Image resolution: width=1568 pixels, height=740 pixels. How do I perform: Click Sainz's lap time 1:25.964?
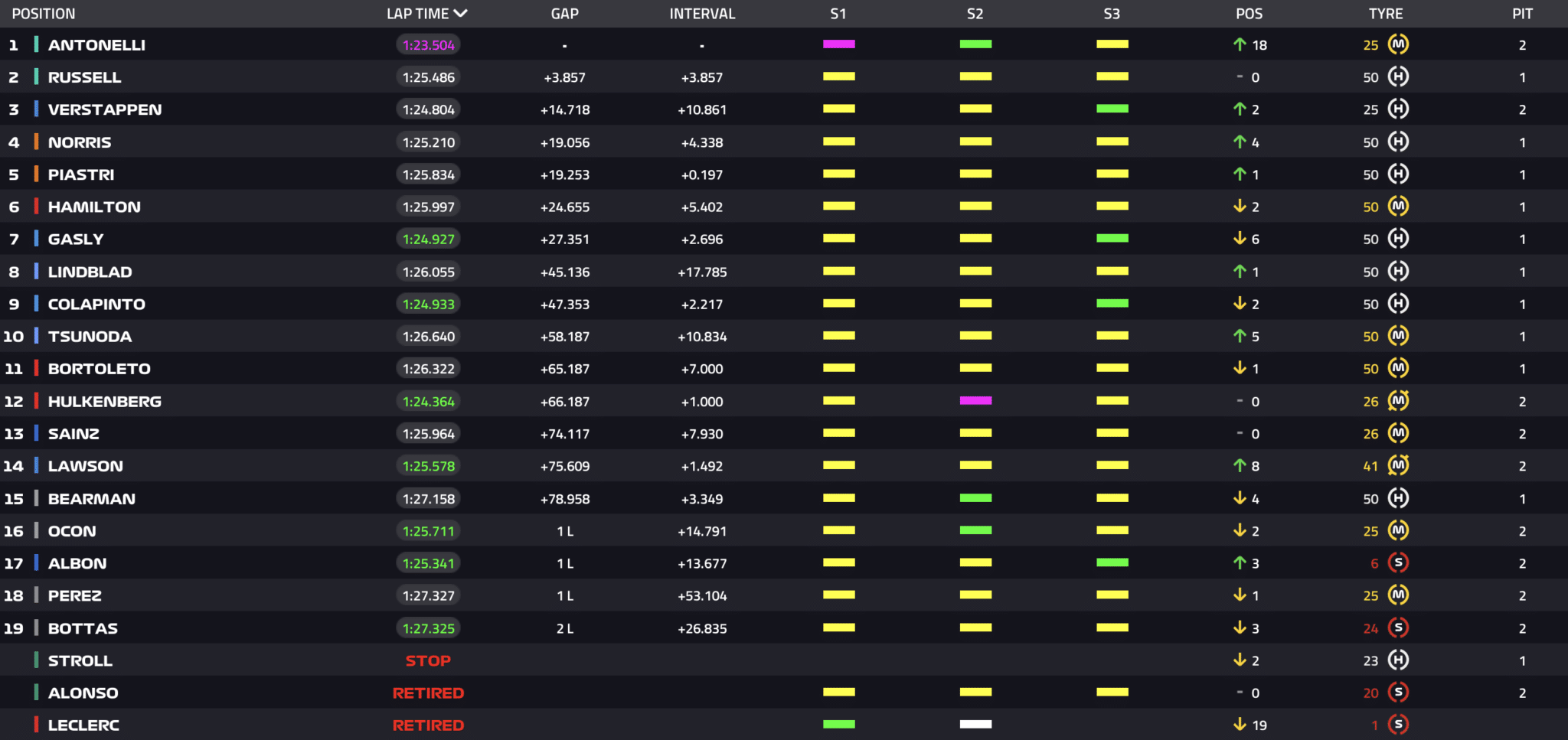point(428,433)
